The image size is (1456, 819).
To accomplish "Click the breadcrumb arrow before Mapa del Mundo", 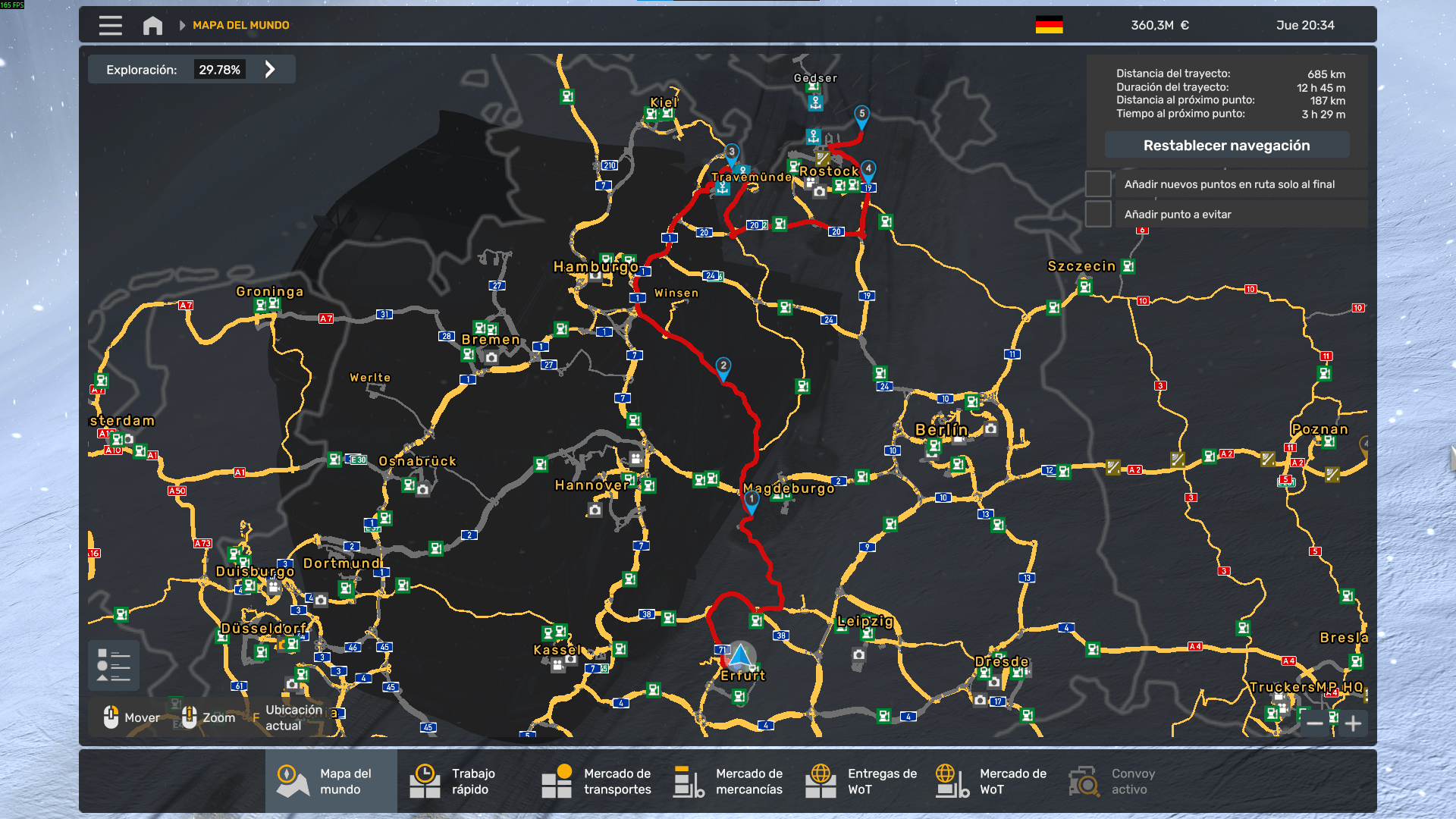I will (182, 26).
